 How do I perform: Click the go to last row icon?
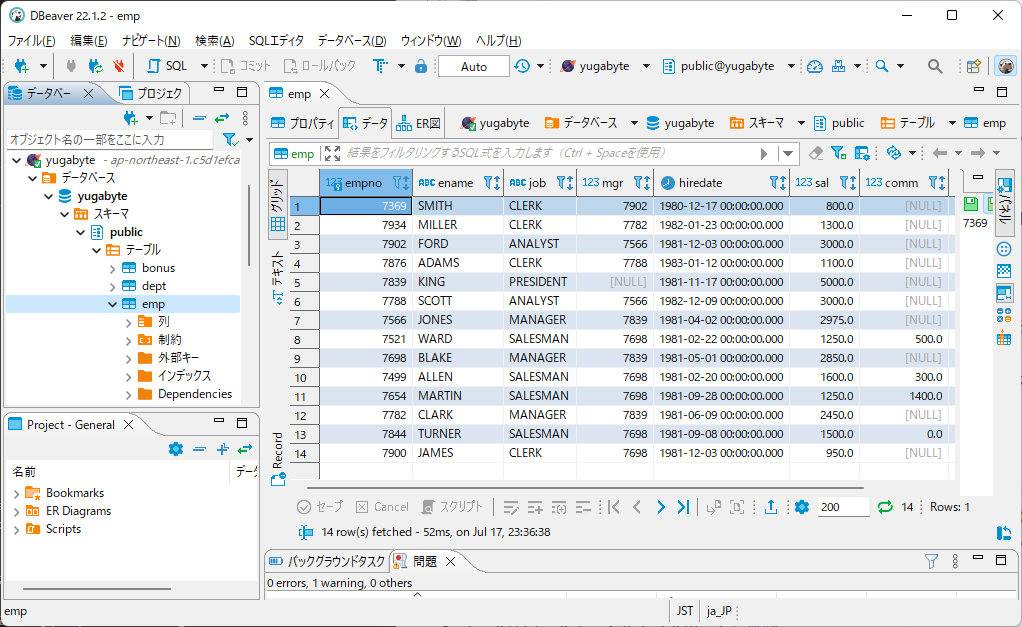pos(683,506)
